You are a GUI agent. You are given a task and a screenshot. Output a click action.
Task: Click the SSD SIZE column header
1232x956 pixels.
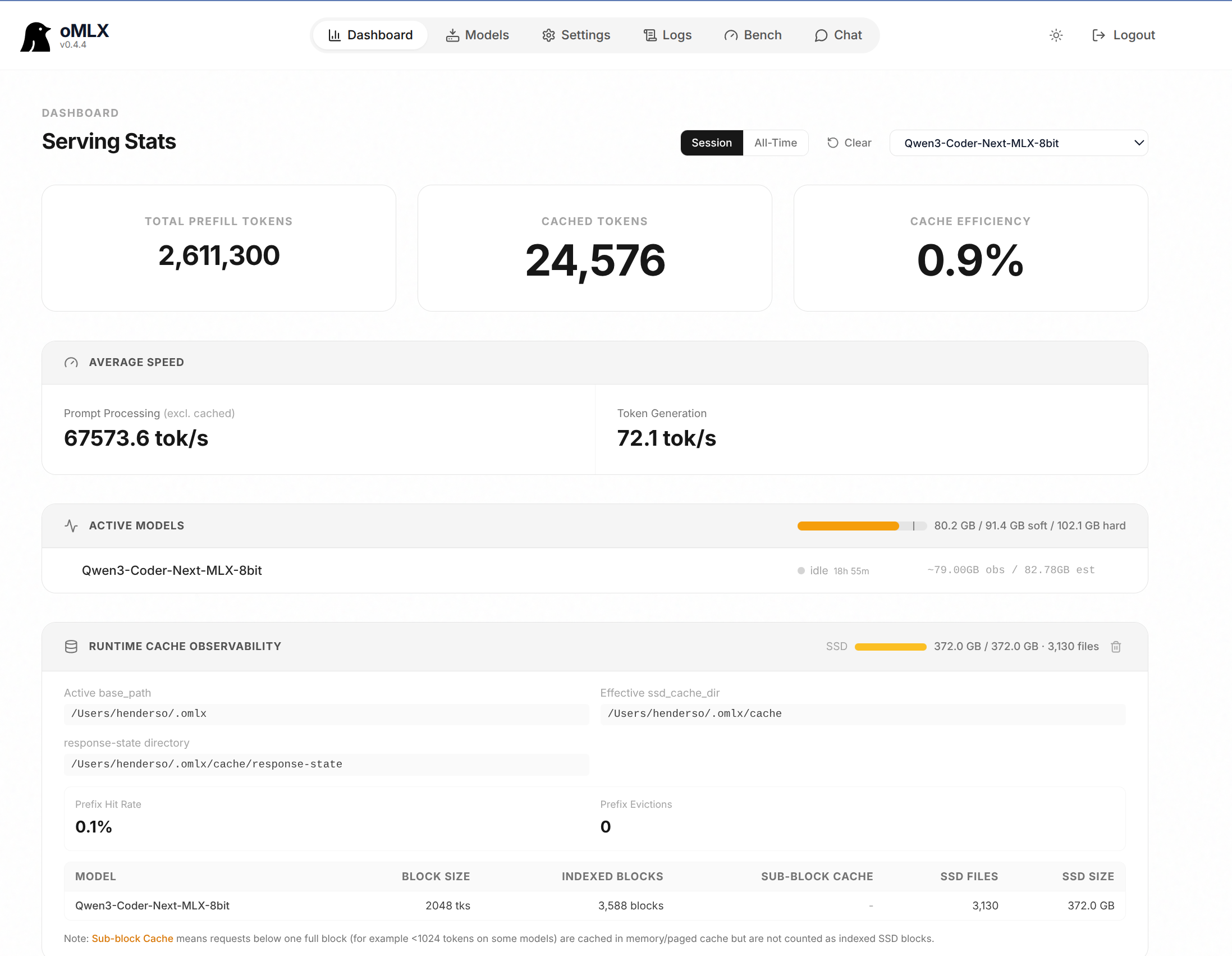coord(1088,876)
